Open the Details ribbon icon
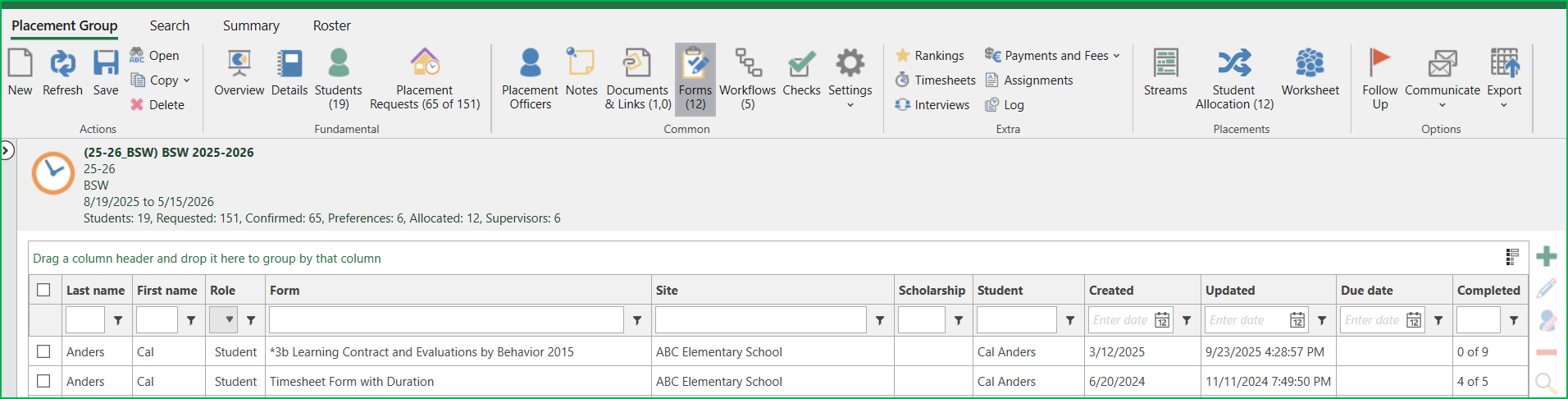Image resolution: width=1568 pixels, height=399 pixels. tap(289, 63)
